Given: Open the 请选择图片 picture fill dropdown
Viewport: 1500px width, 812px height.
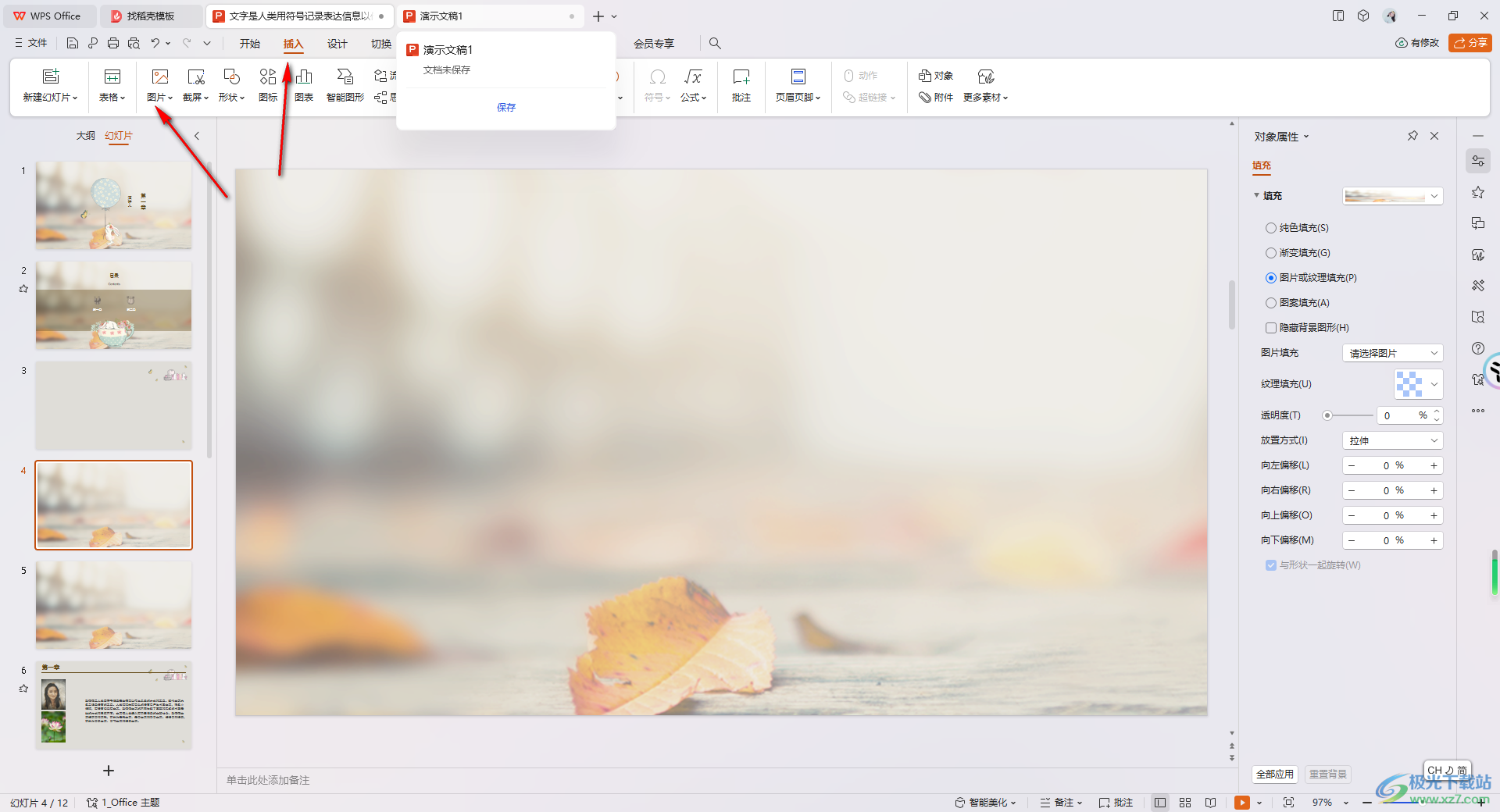Looking at the screenshot, I should [1393, 353].
